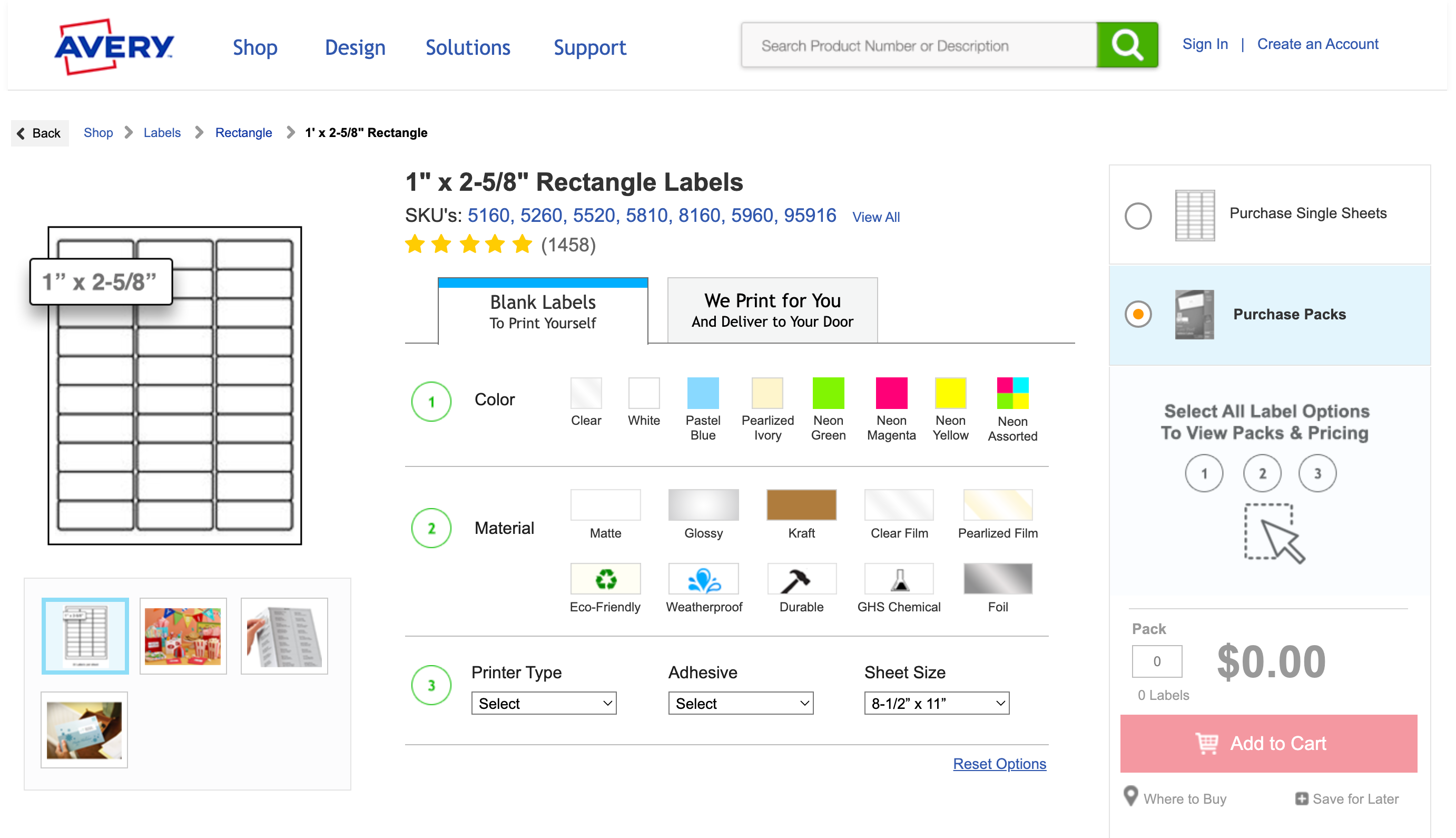Click the Where to Buy location pin
The height and width of the screenshot is (838, 1456).
click(x=1130, y=796)
